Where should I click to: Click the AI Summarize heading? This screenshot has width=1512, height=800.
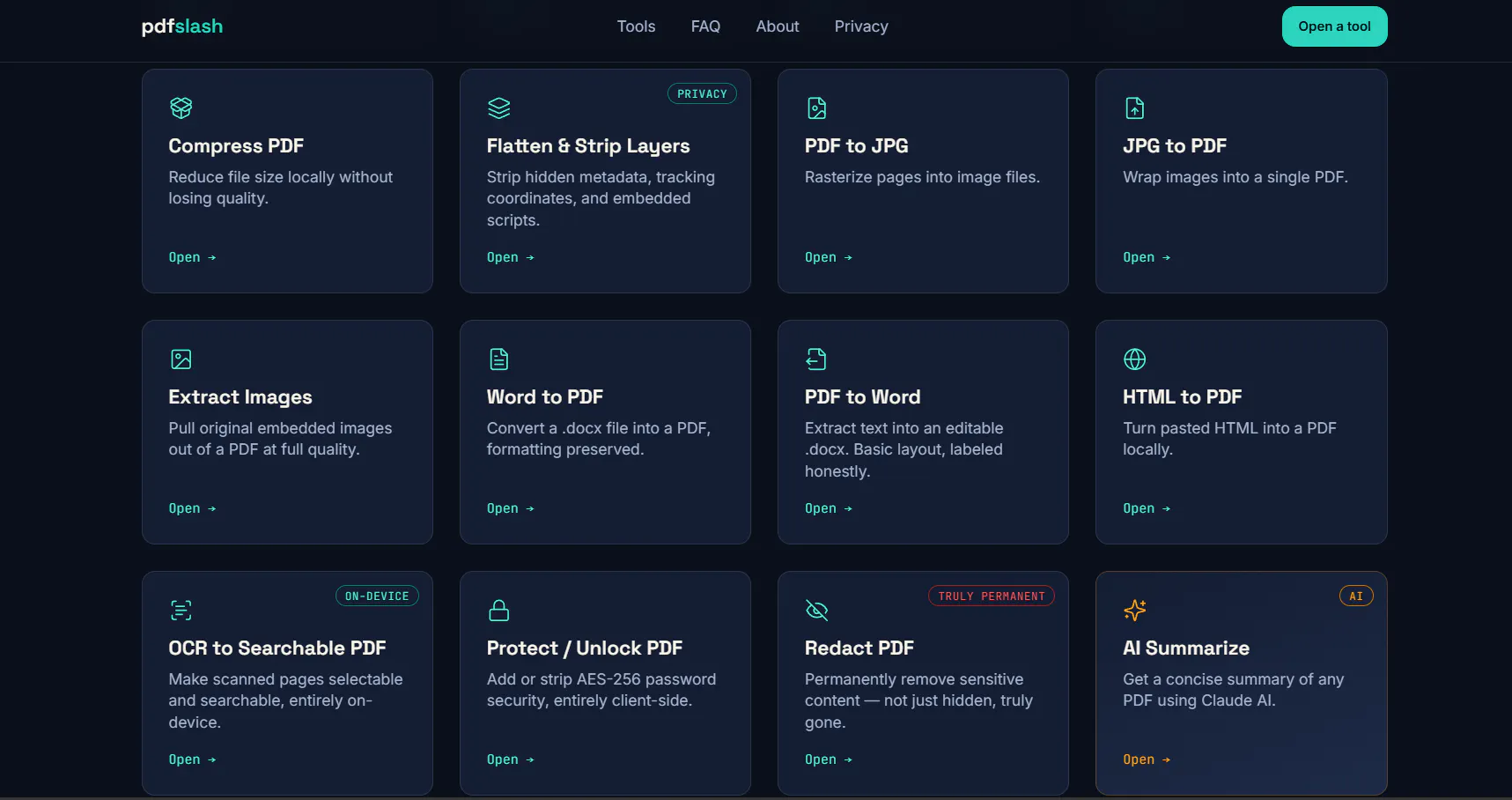[1185, 648]
